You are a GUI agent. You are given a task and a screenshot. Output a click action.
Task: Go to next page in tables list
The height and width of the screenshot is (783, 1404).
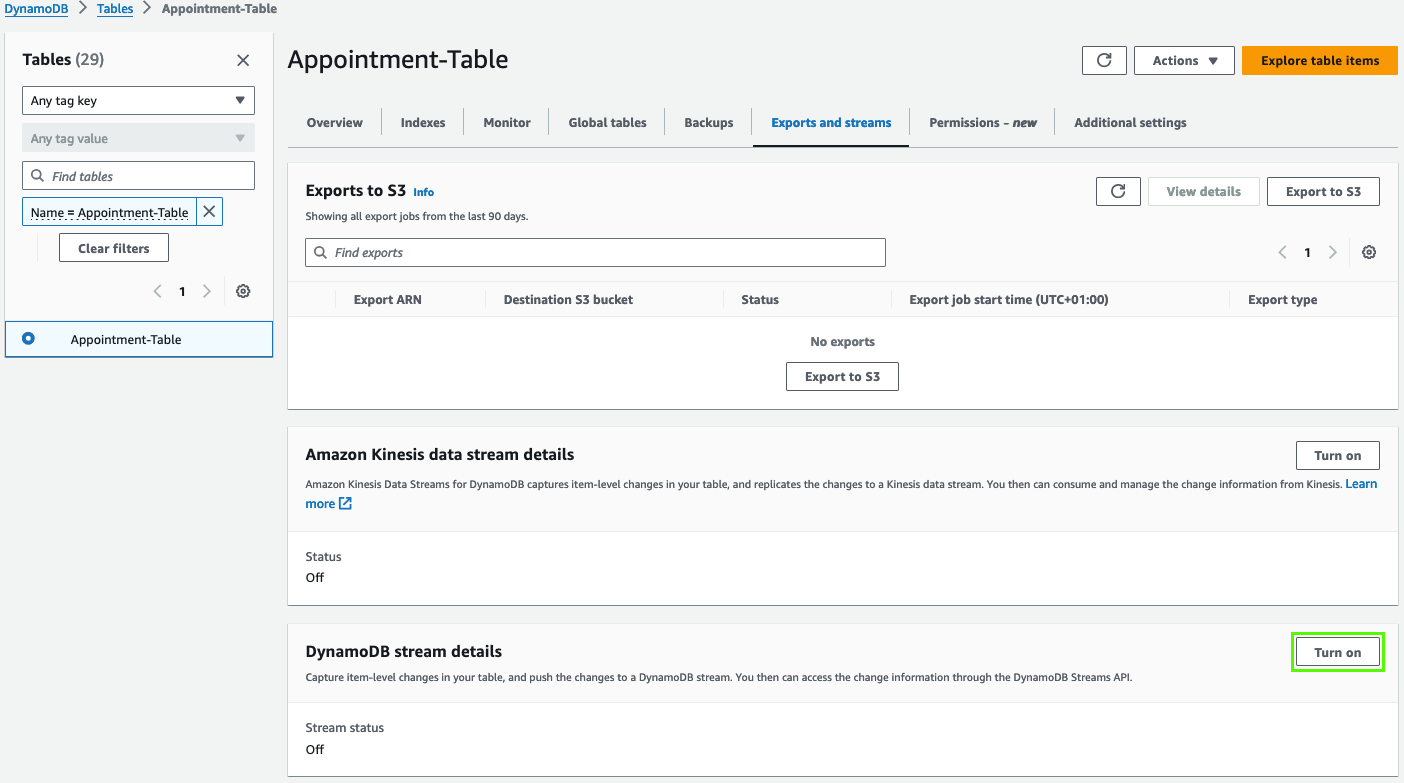pos(207,291)
